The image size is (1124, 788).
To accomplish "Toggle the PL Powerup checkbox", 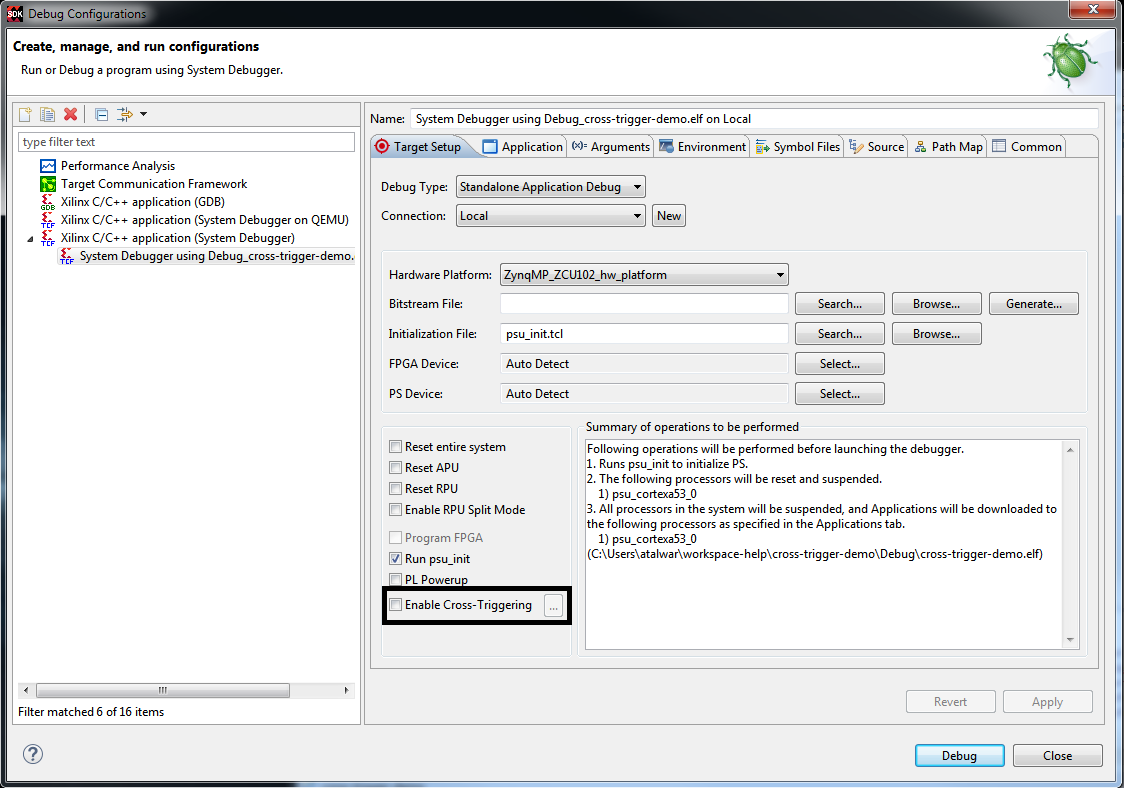I will pos(395,579).
